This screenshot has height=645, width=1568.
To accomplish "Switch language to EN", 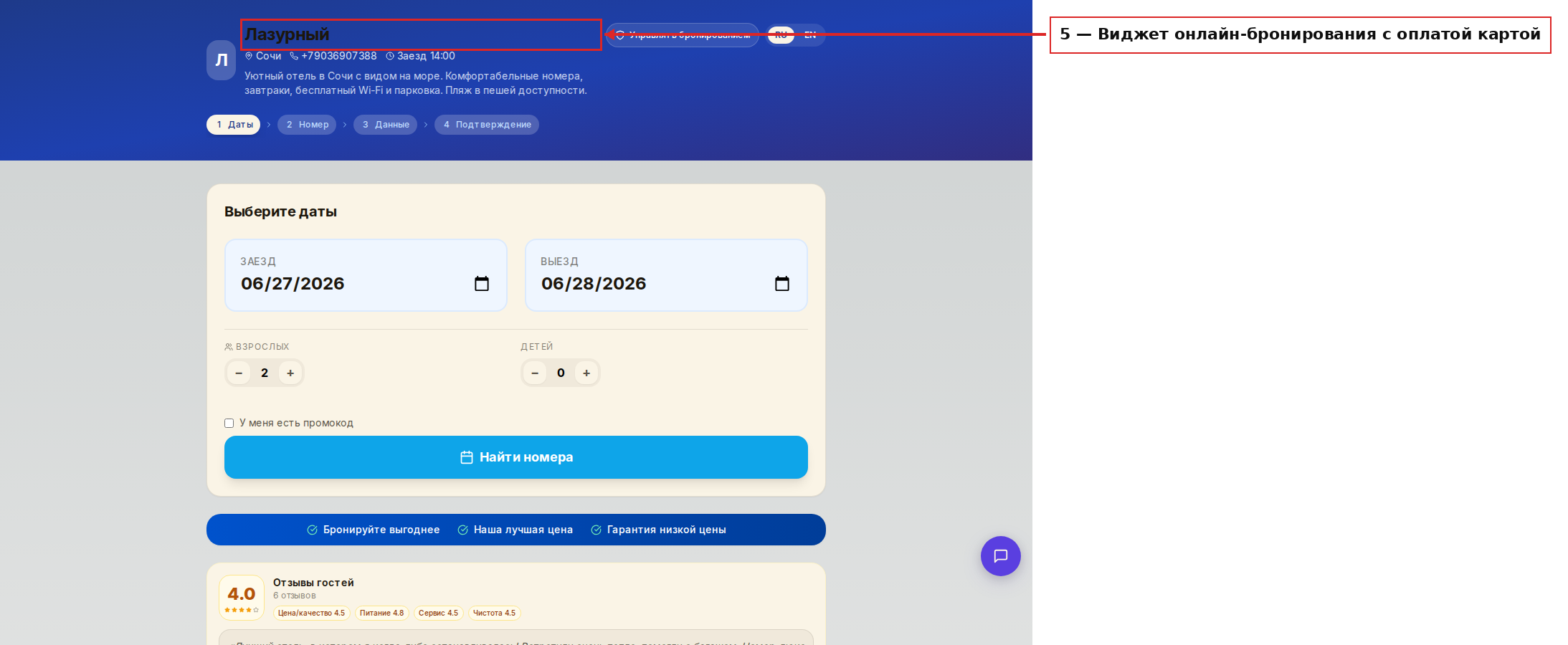I will click(x=810, y=35).
